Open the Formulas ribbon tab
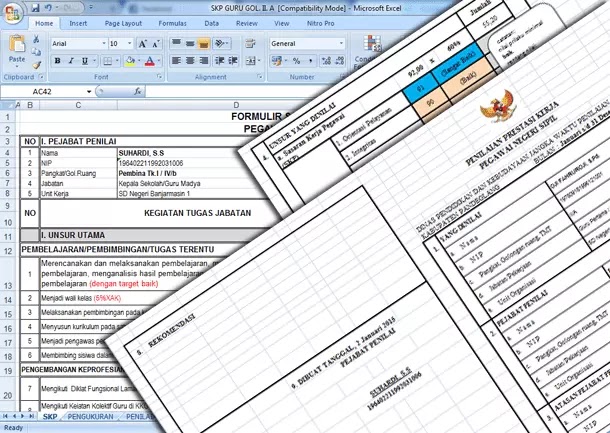 pos(172,24)
